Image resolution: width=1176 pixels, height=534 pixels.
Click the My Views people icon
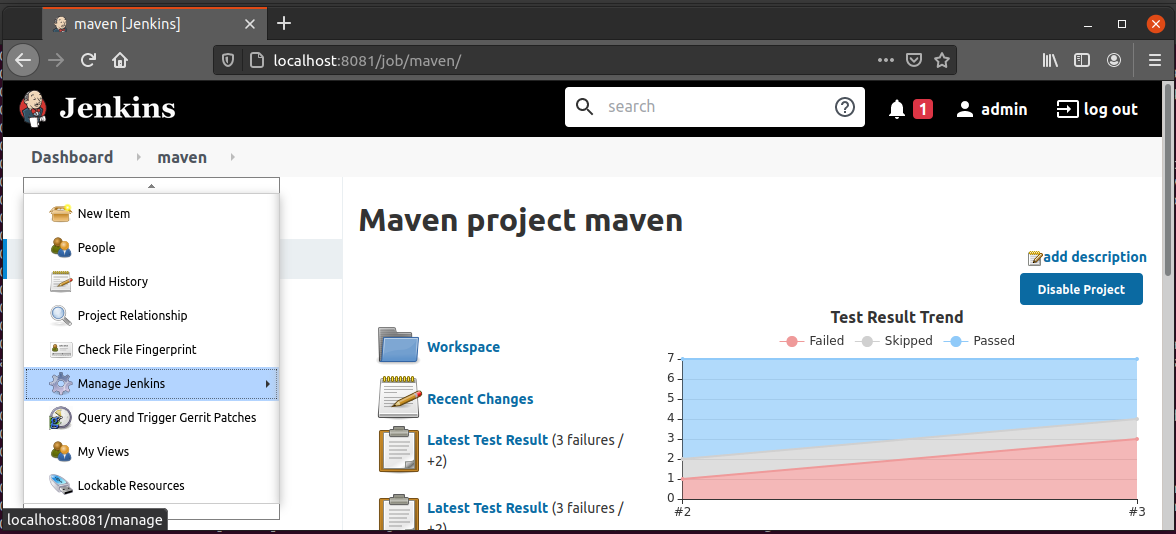(x=61, y=452)
